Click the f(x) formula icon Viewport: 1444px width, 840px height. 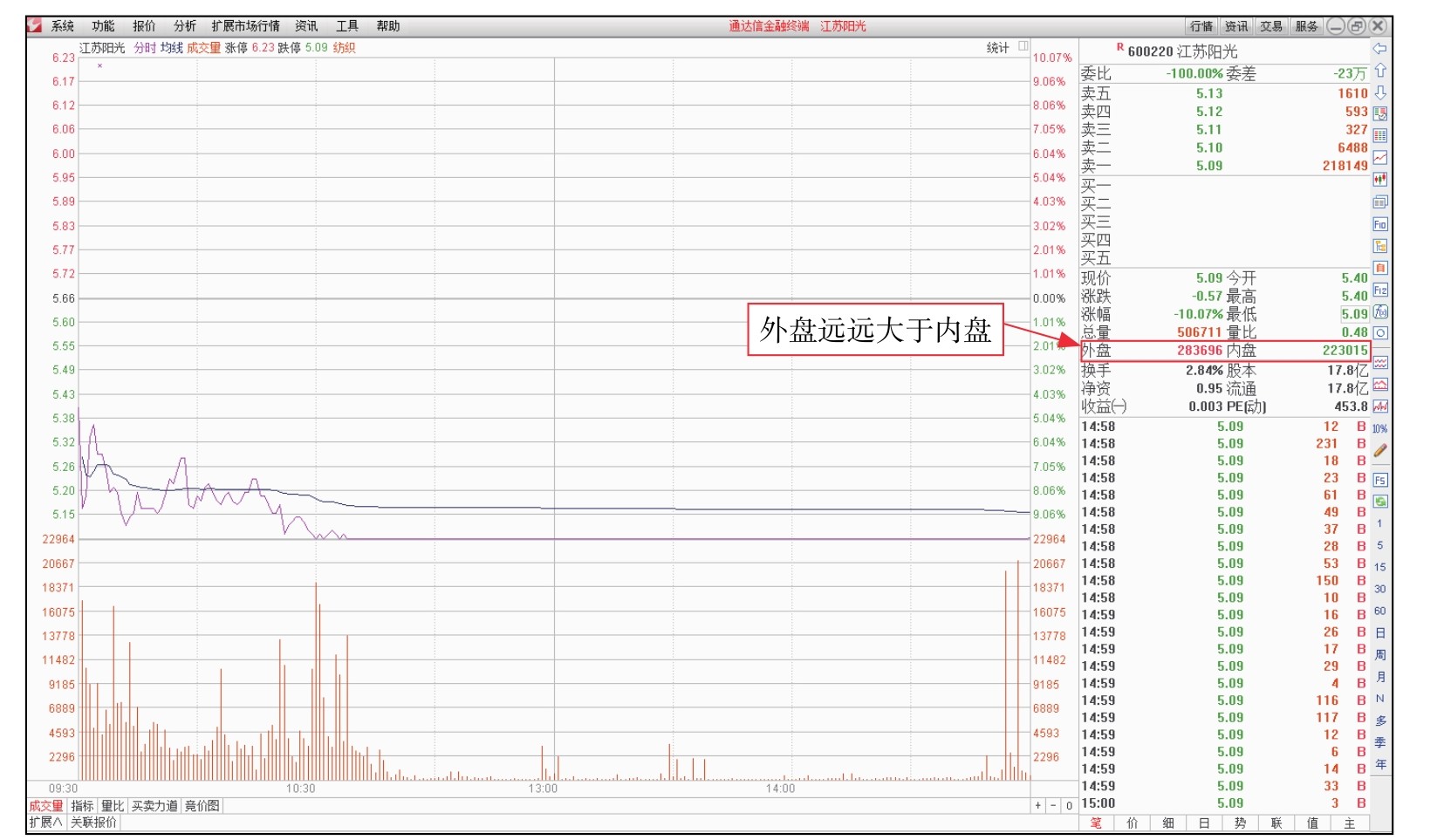1379,311
